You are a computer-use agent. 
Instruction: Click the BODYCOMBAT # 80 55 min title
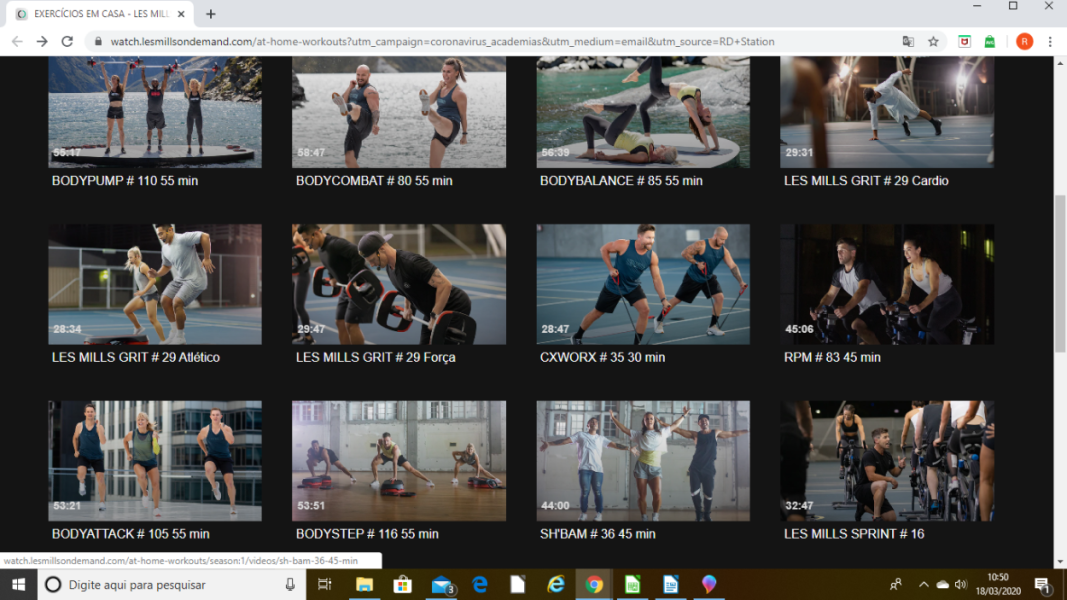coord(374,181)
